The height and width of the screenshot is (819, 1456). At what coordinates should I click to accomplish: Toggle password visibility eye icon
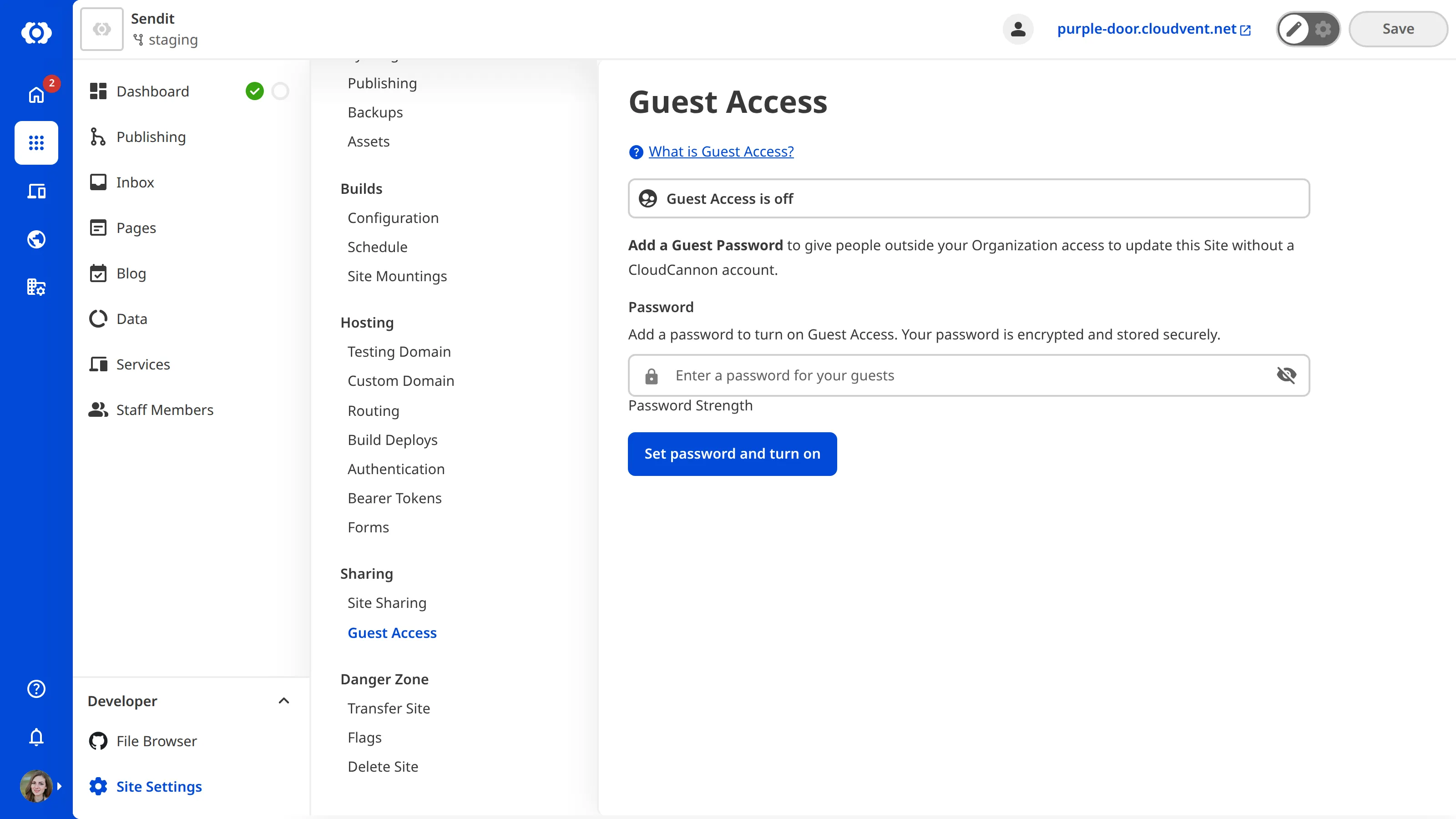coord(1286,375)
